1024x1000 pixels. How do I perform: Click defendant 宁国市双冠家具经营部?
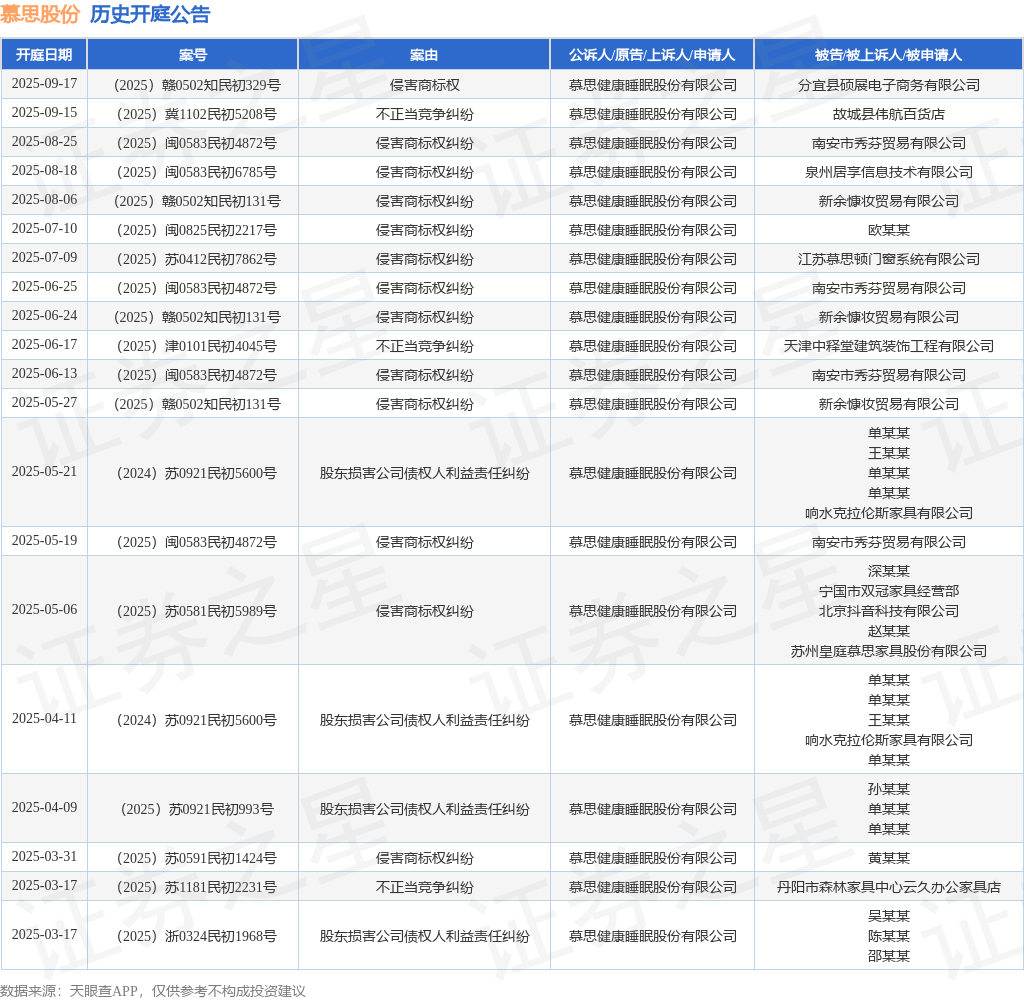[889, 592]
